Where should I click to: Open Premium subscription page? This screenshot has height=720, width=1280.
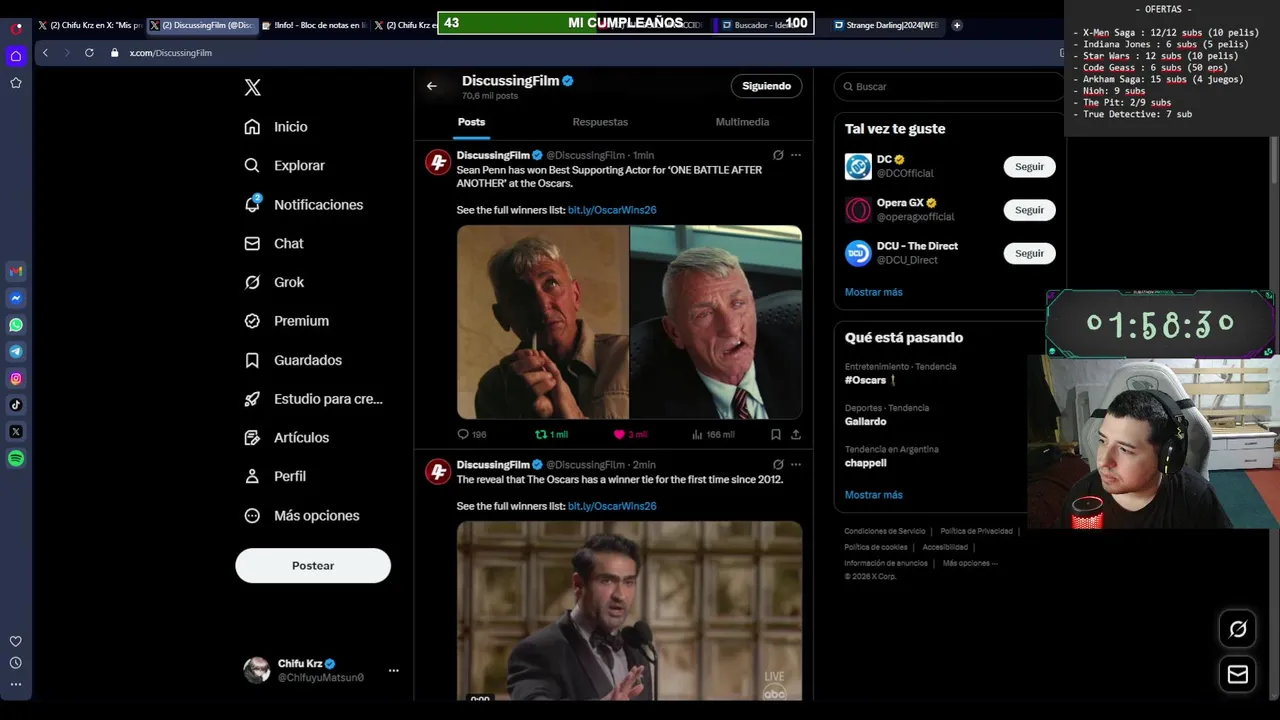click(287, 321)
